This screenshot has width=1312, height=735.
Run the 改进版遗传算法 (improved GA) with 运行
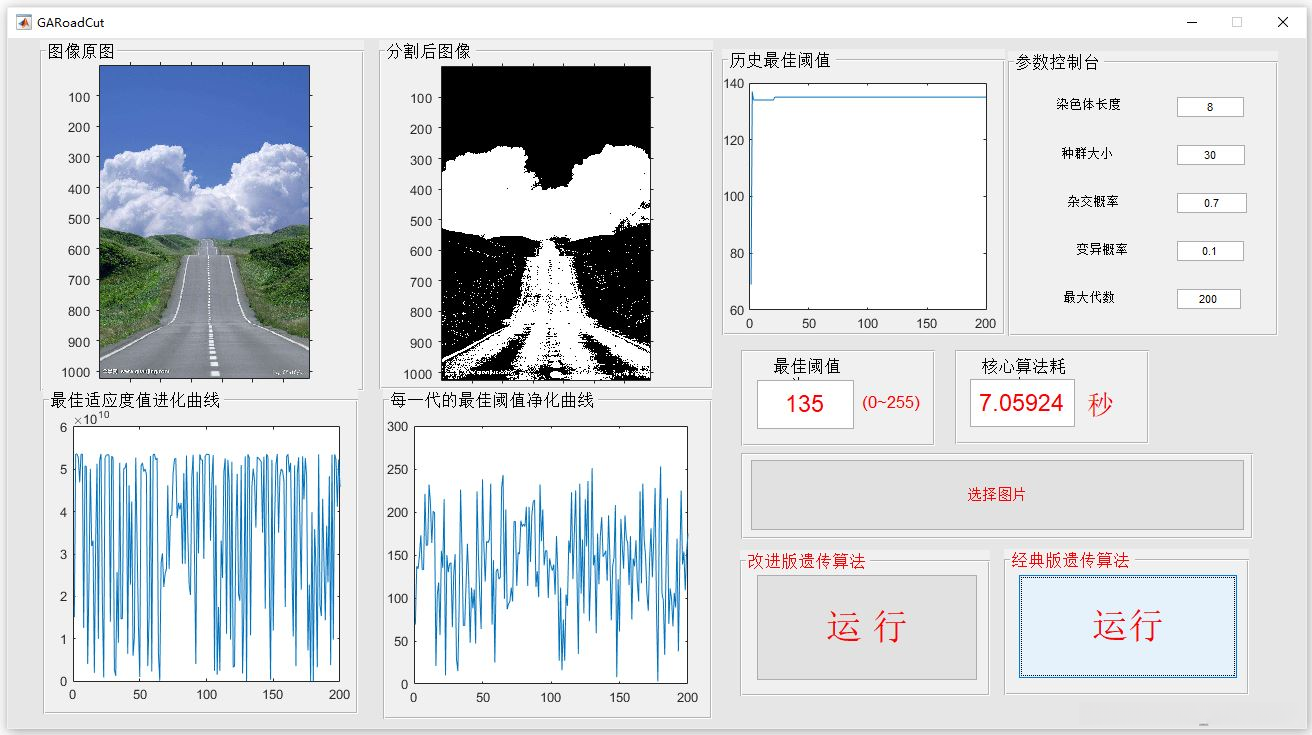[x=865, y=625]
